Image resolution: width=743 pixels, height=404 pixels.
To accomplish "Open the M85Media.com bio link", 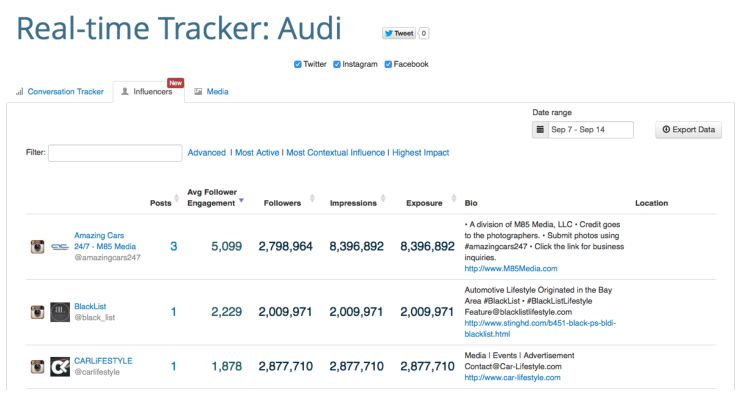I will pos(511,268).
